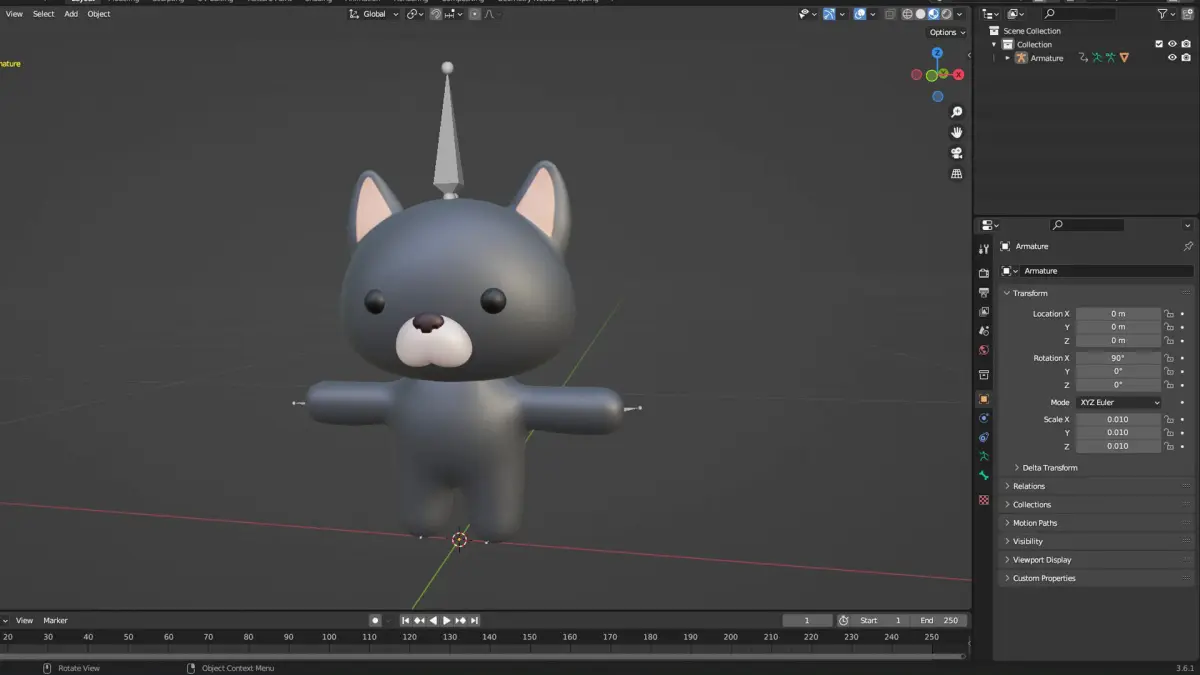1200x675 pixels.
Task: Hide Armature with its eye icon
Action: (x=1172, y=58)
